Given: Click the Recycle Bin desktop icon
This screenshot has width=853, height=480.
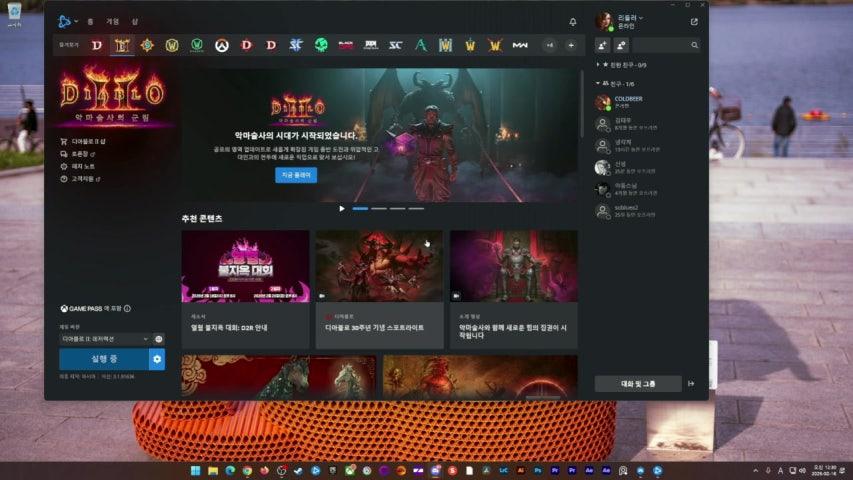Looking at the screenshot, I should pyautogui.click(x=14, y=15).
